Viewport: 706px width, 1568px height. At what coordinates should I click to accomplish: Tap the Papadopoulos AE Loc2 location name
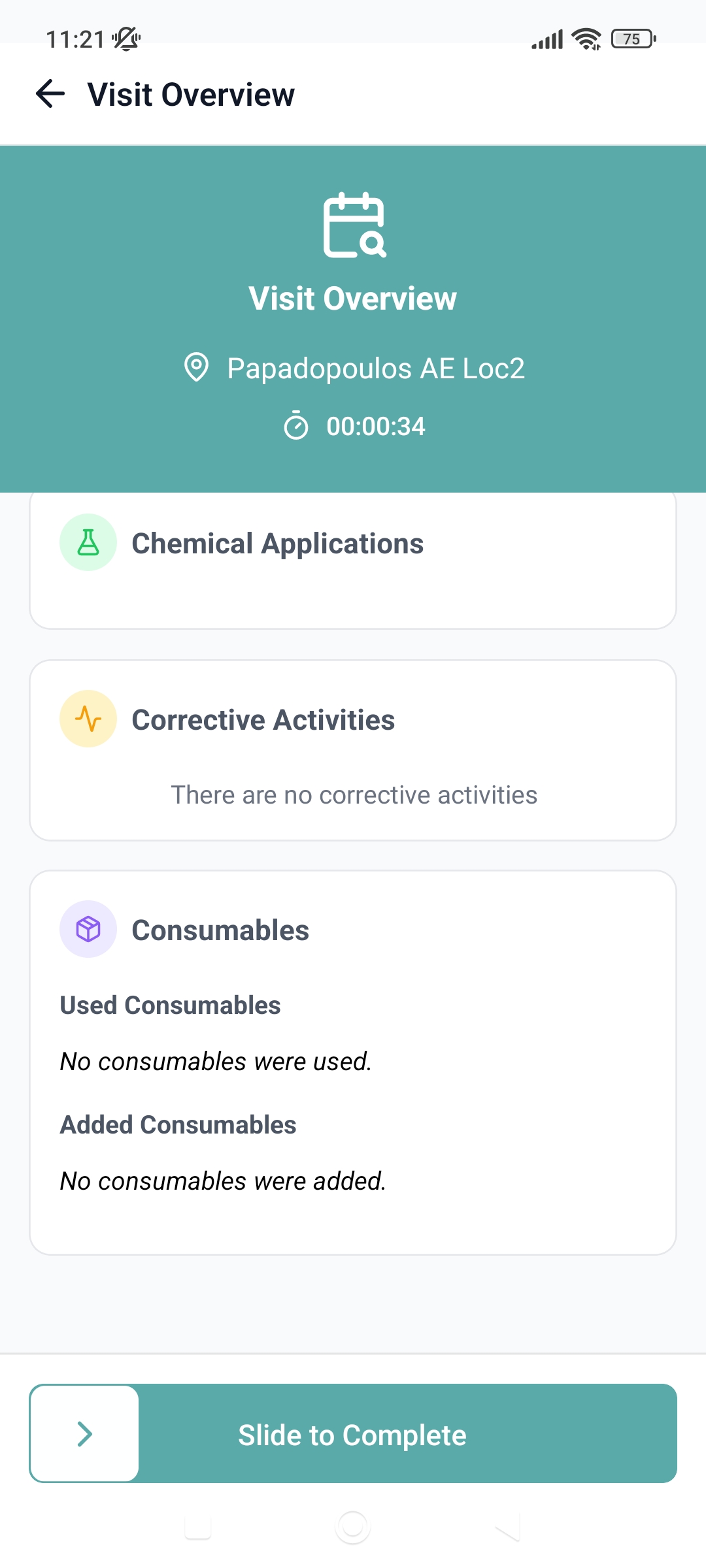[x=376, y=368]
